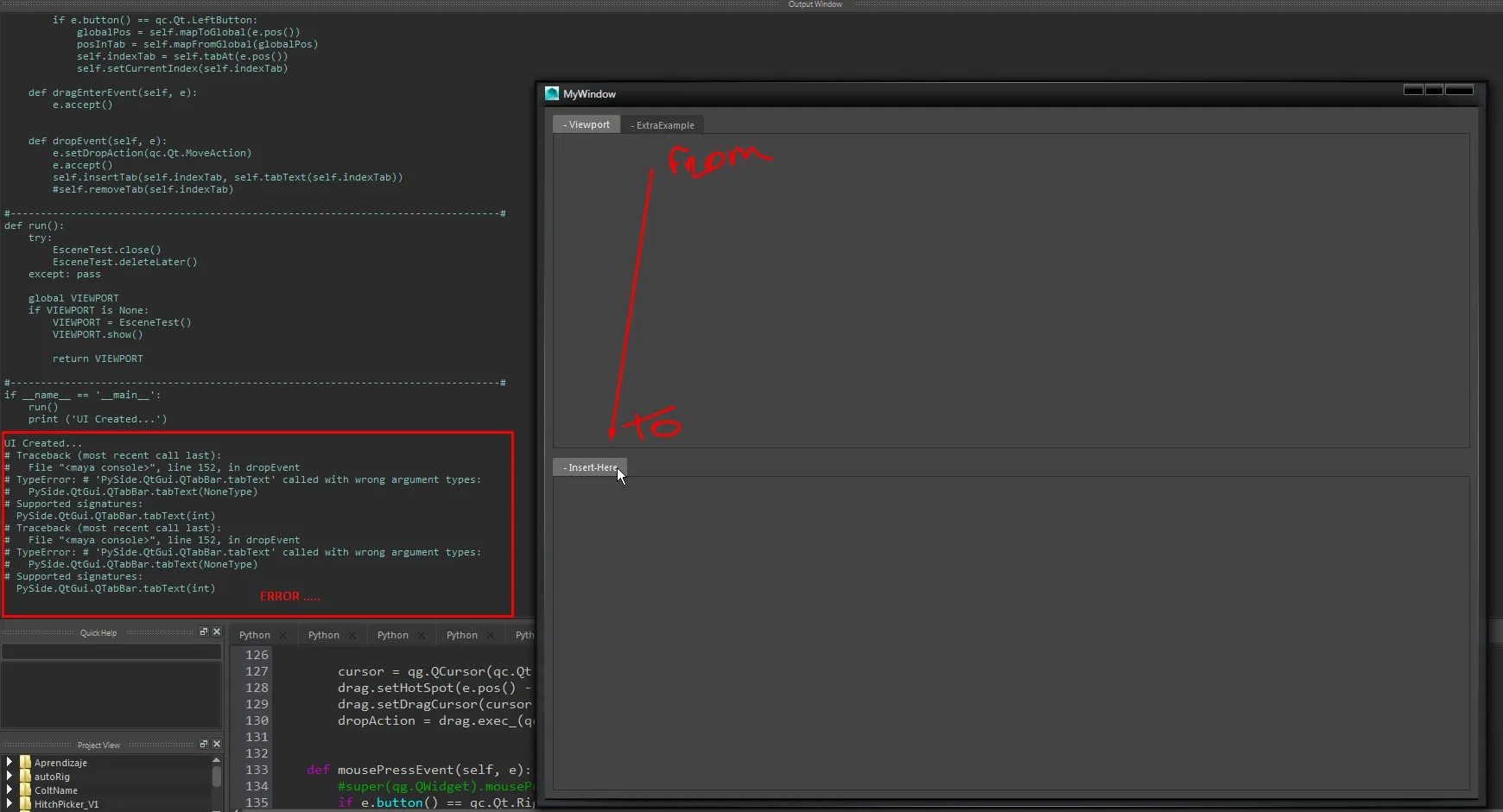
Task: Close the third Python tab
Action: coord(421,635)
